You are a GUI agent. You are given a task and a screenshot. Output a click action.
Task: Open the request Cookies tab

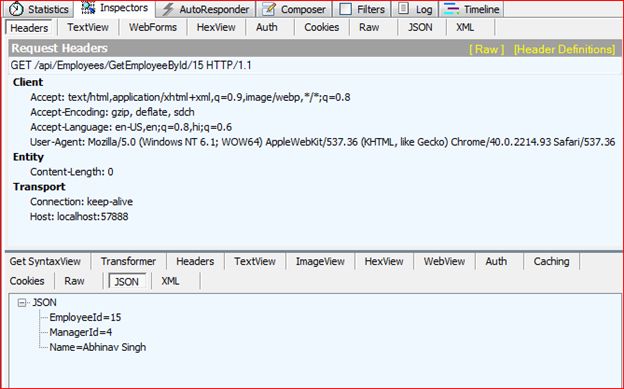322,27
